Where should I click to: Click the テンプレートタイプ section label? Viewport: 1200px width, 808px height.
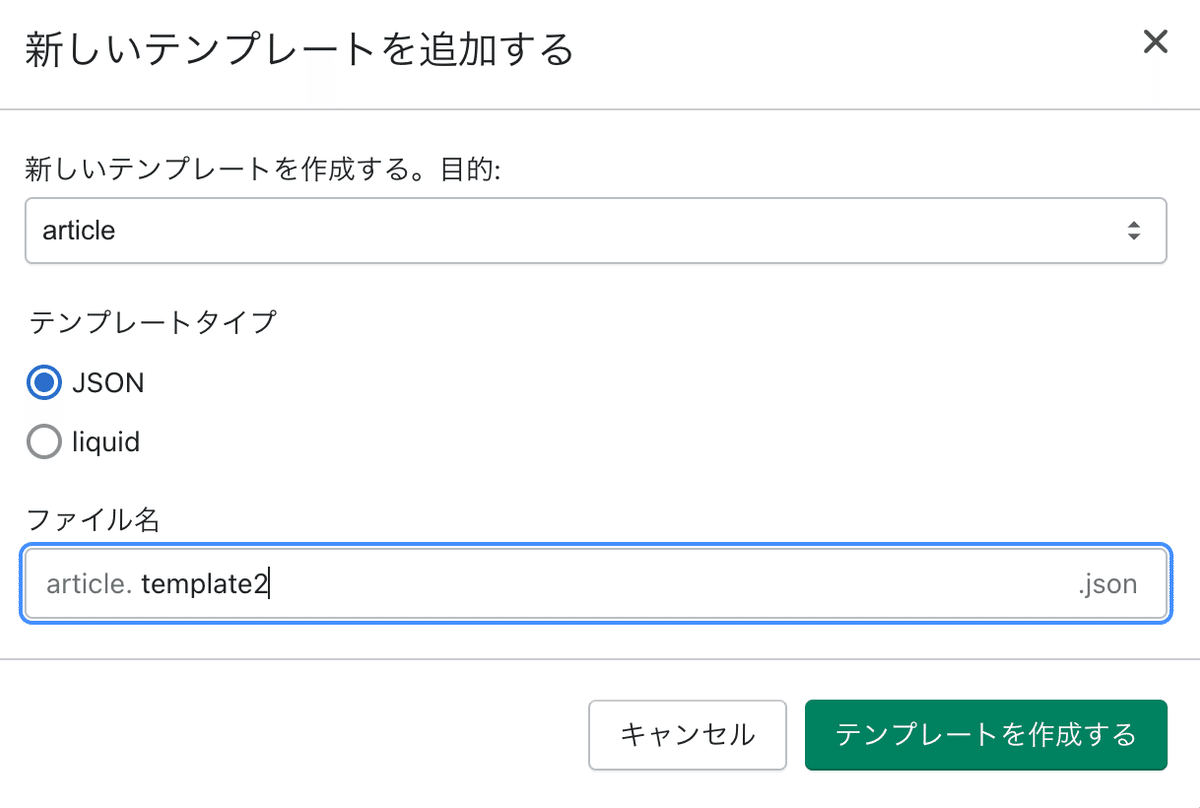click(153, 322)
